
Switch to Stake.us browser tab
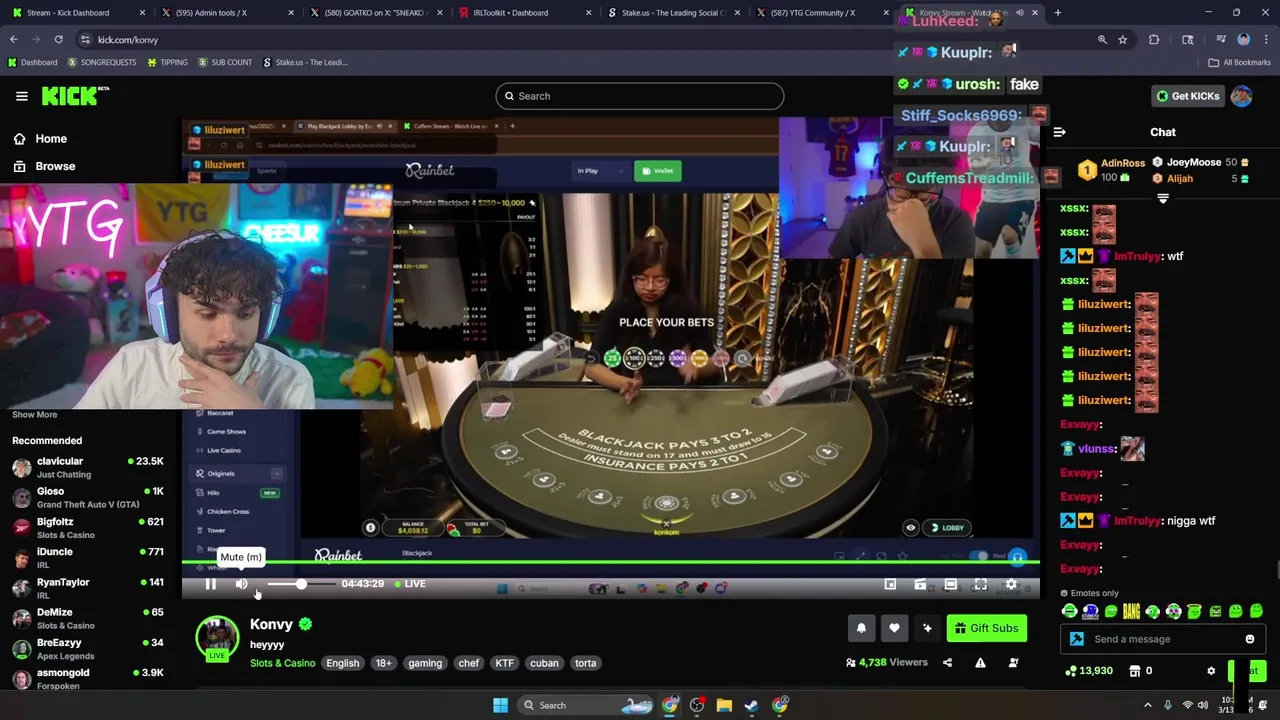[x=672, y=13]
